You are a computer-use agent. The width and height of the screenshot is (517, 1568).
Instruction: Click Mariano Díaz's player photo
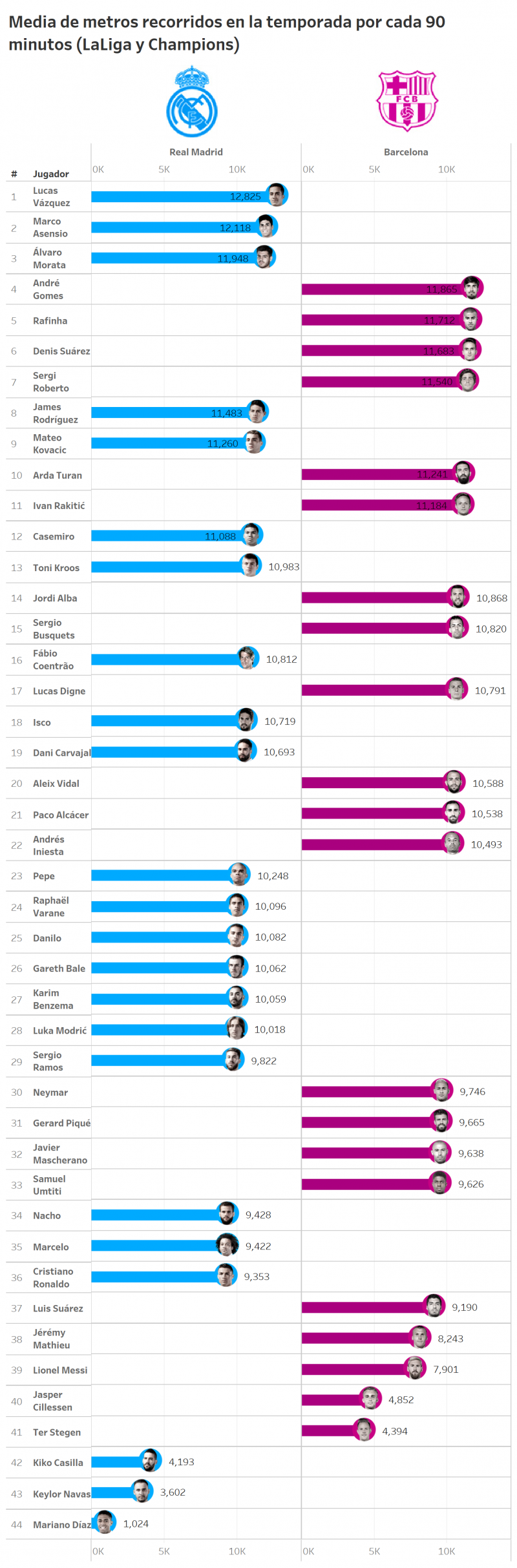[105, 1523]
